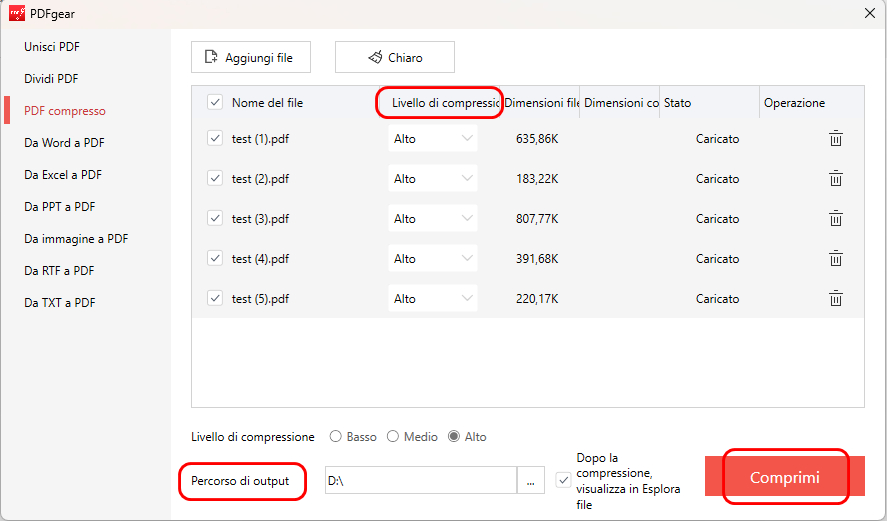Screen dimensions: 887x521
Task: Click trash icon for test (3).pdf
Action: tap(835, 219)
